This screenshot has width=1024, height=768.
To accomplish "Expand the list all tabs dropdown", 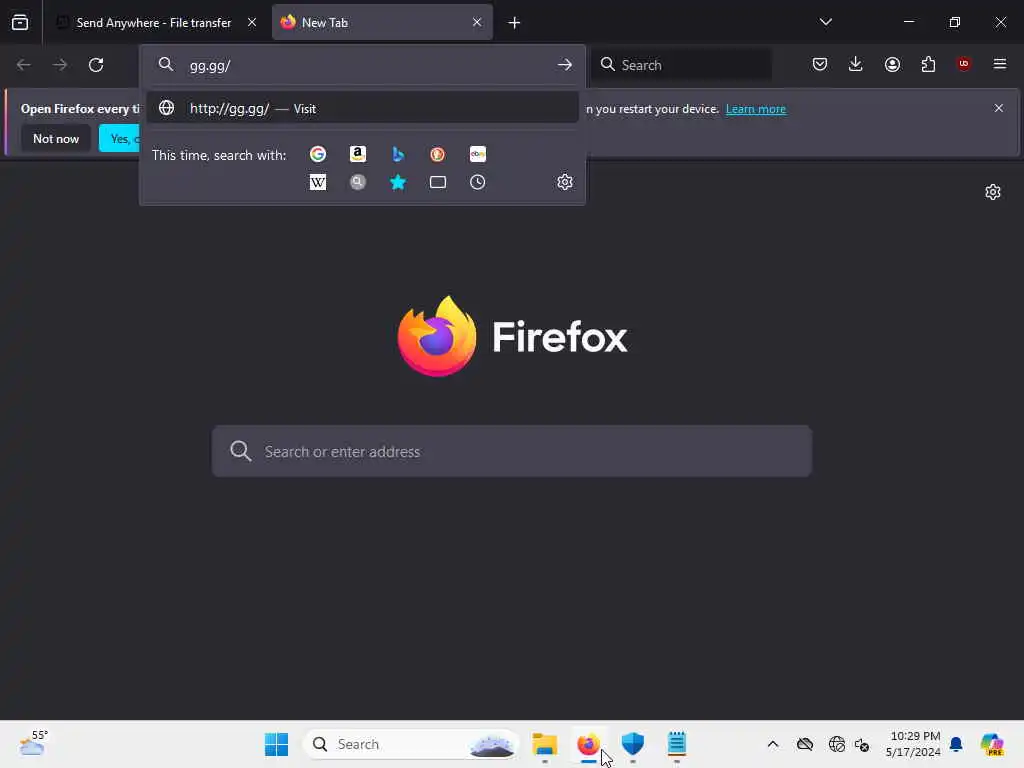I will click(825, 22).
